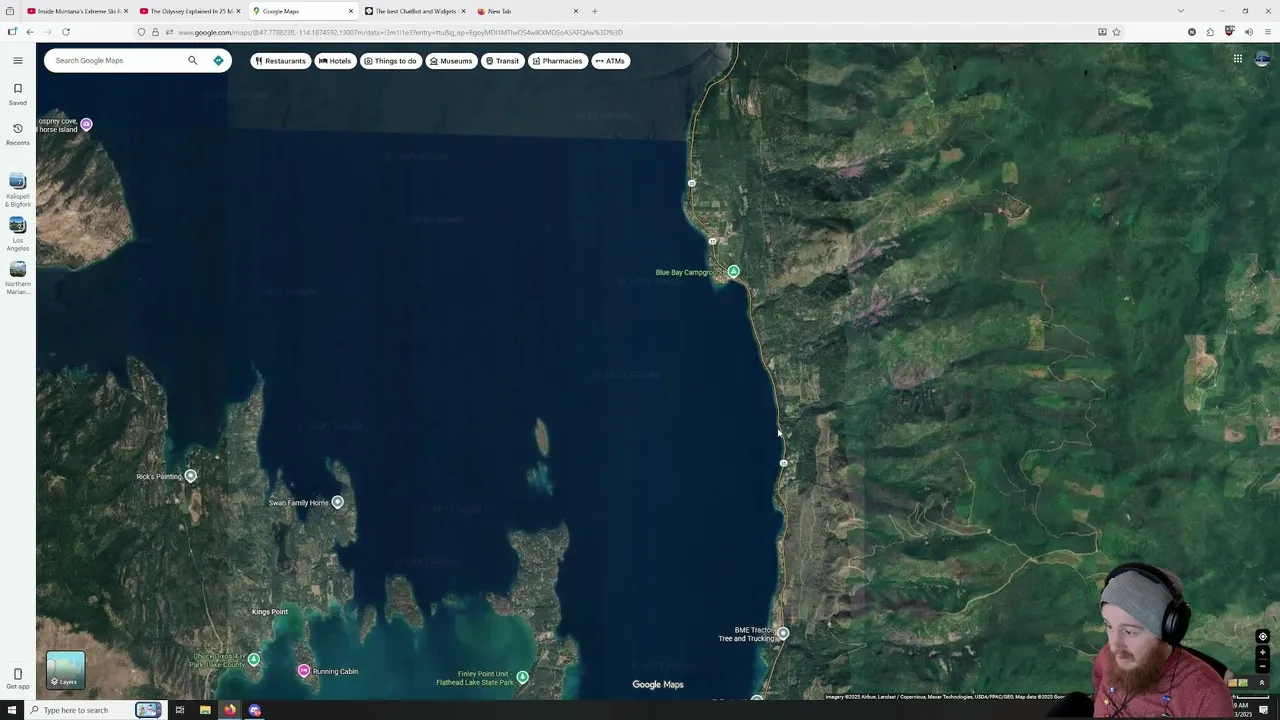Open Directions with the blue arrow icon
1280x720 pixels.
click(218, 60)
